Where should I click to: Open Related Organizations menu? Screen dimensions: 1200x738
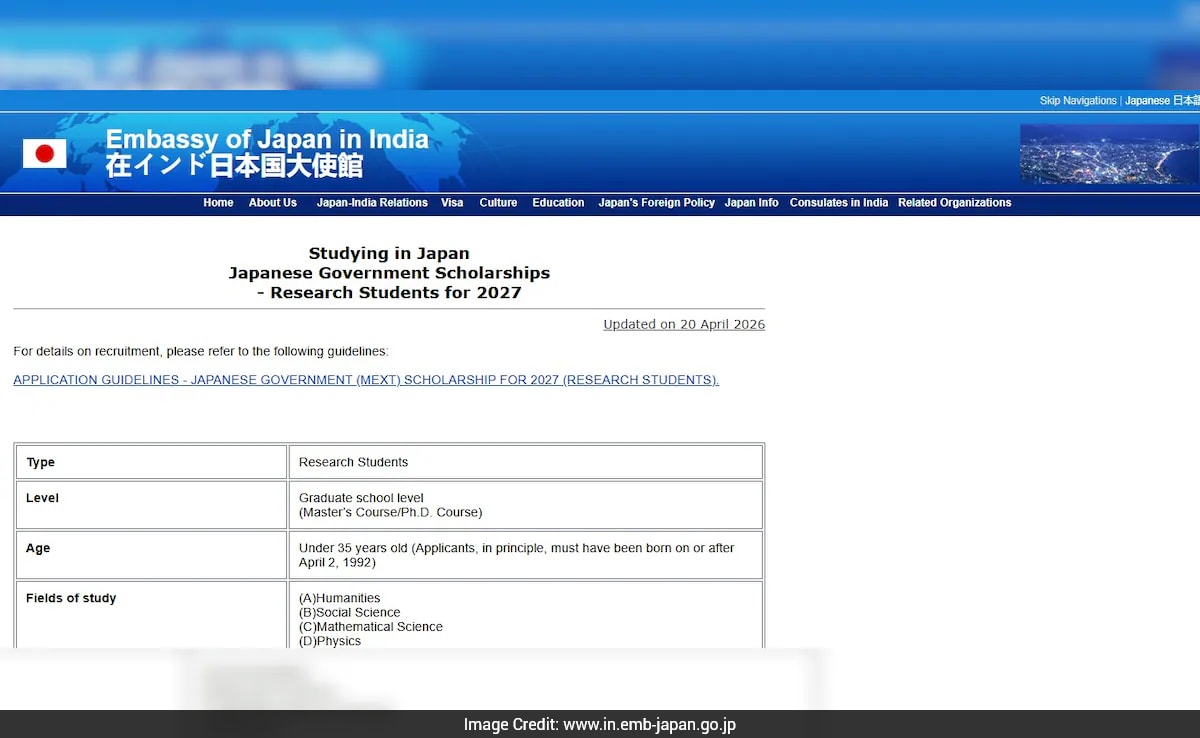pyautogui.click(x=955, y=203)
